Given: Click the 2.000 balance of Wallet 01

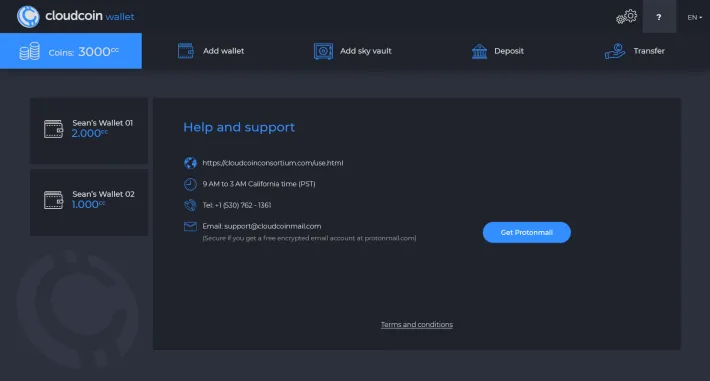Looking at the screenshot, I should (90, 134).
